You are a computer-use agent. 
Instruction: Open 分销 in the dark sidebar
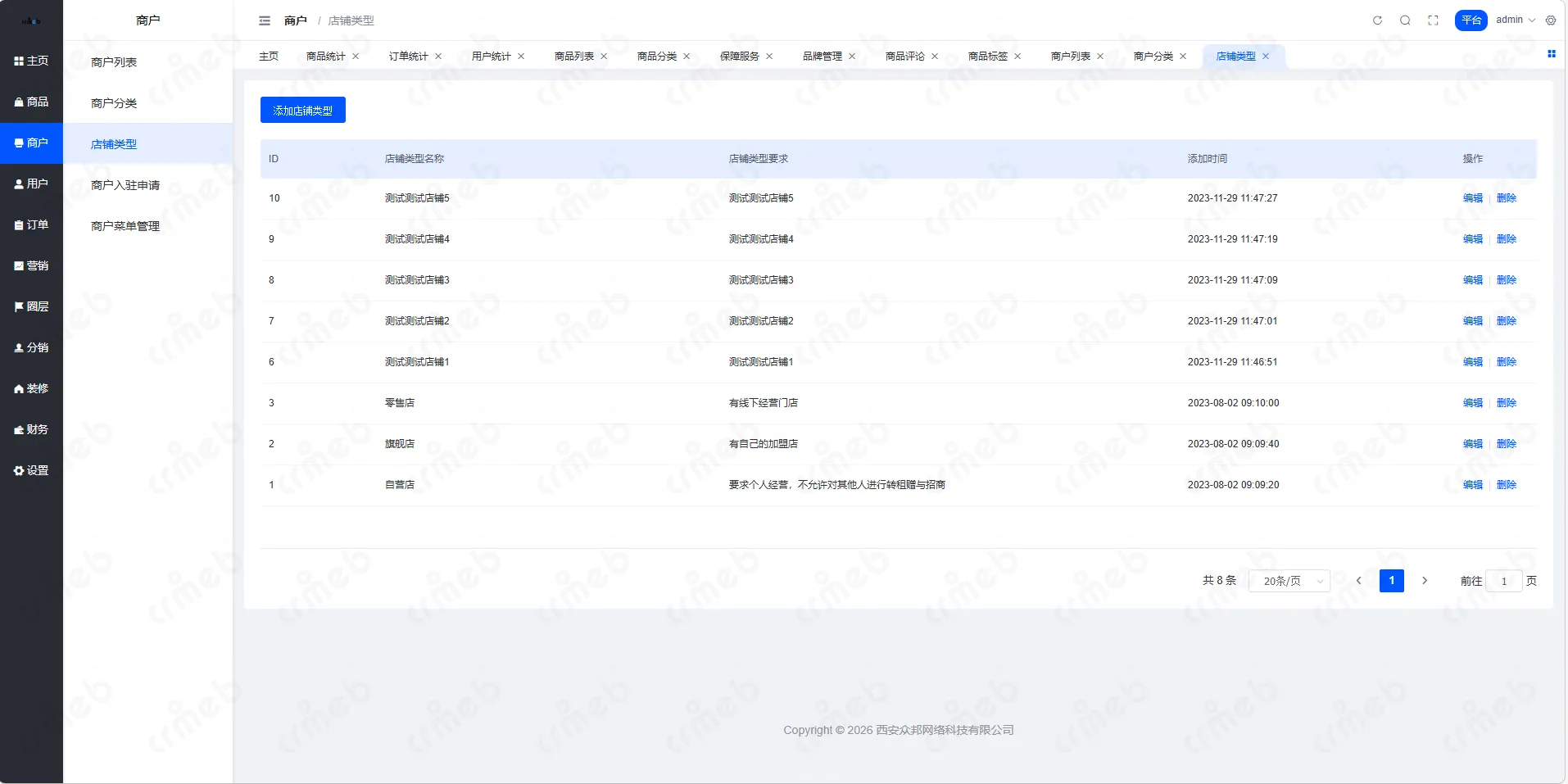(31, 348)
